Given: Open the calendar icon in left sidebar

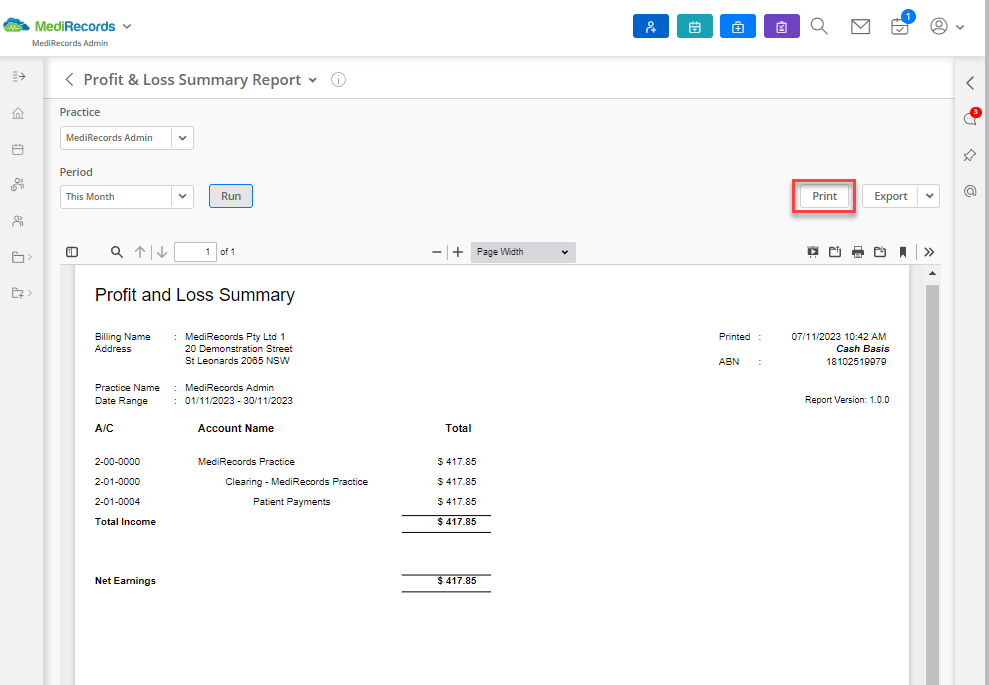Looking at the screenshot, I should pyautogui.click(x=18, y=149).
